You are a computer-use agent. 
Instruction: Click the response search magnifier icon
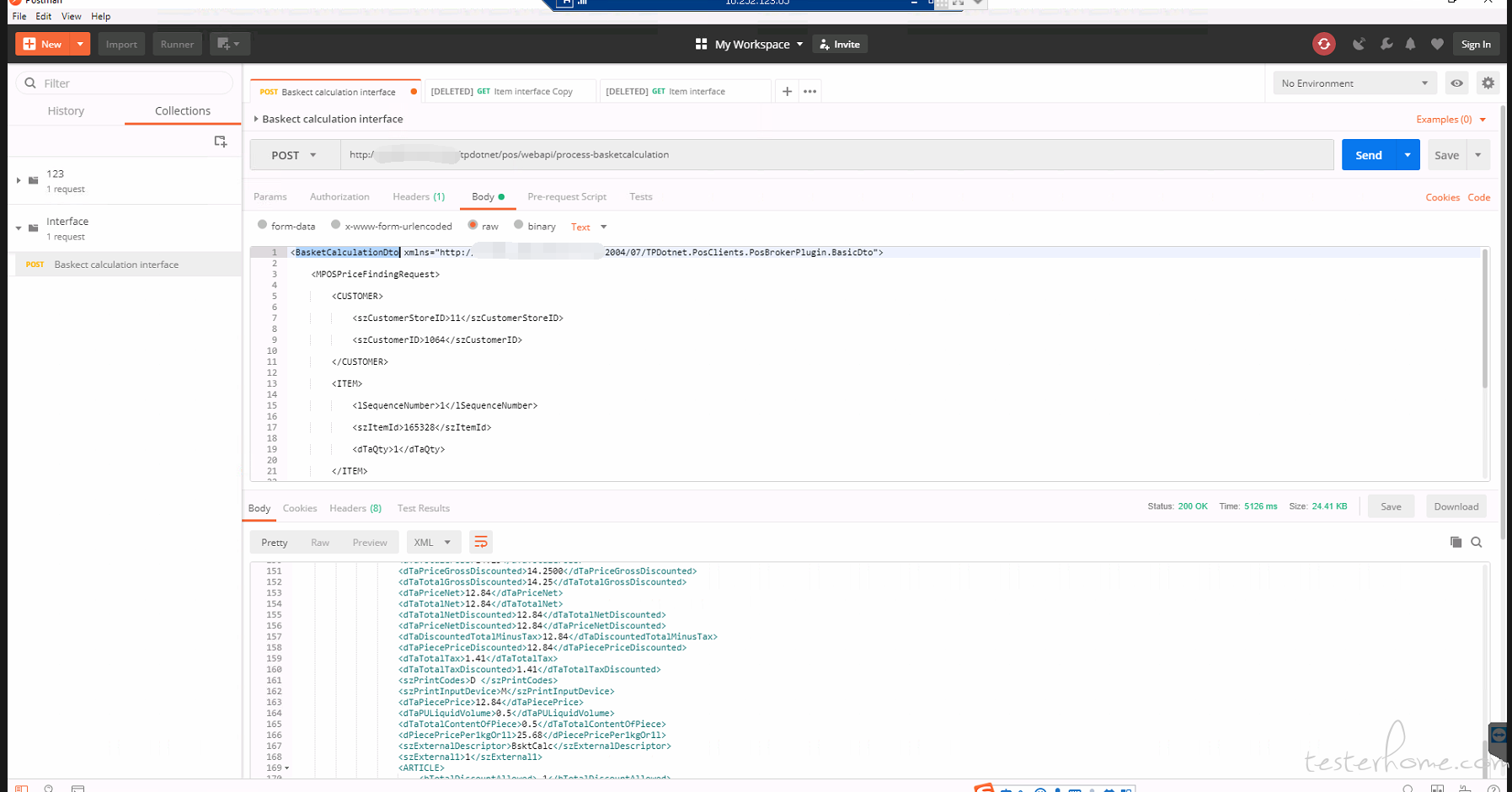tap(1476, 542)
